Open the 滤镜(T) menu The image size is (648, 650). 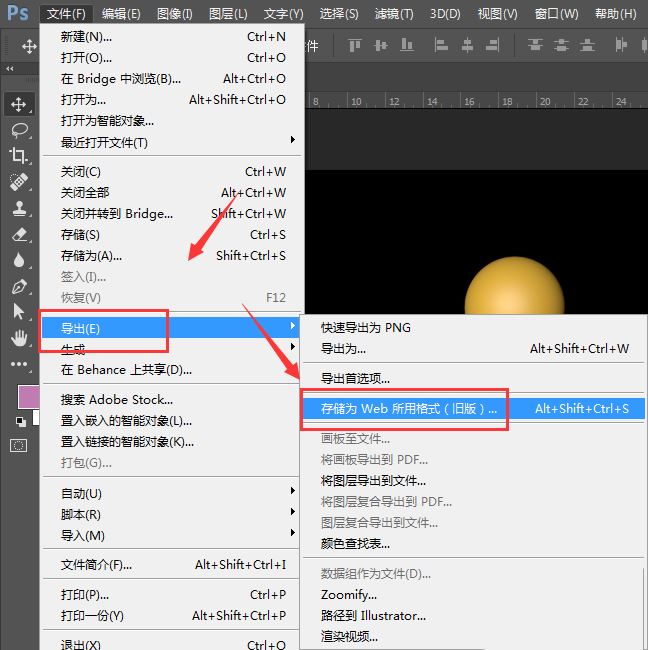[x=394, y=14]
